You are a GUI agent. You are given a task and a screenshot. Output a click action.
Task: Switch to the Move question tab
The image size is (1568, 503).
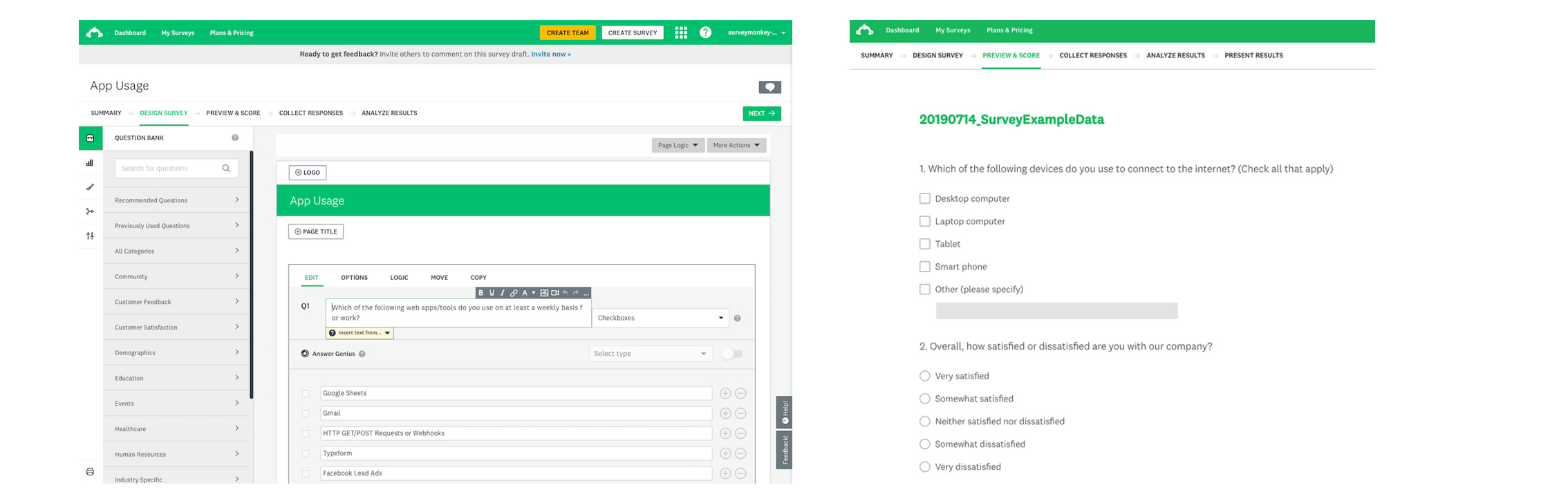[x=439, y=278]
